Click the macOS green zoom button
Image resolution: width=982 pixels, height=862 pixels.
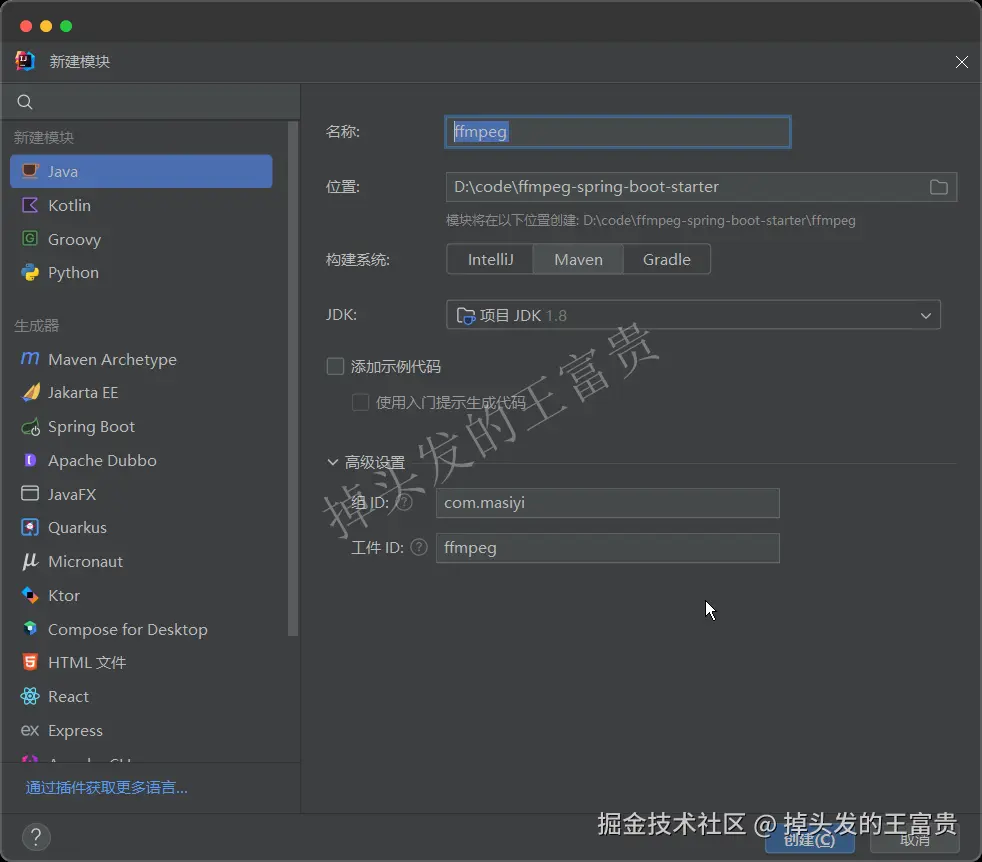click(66, 26)
